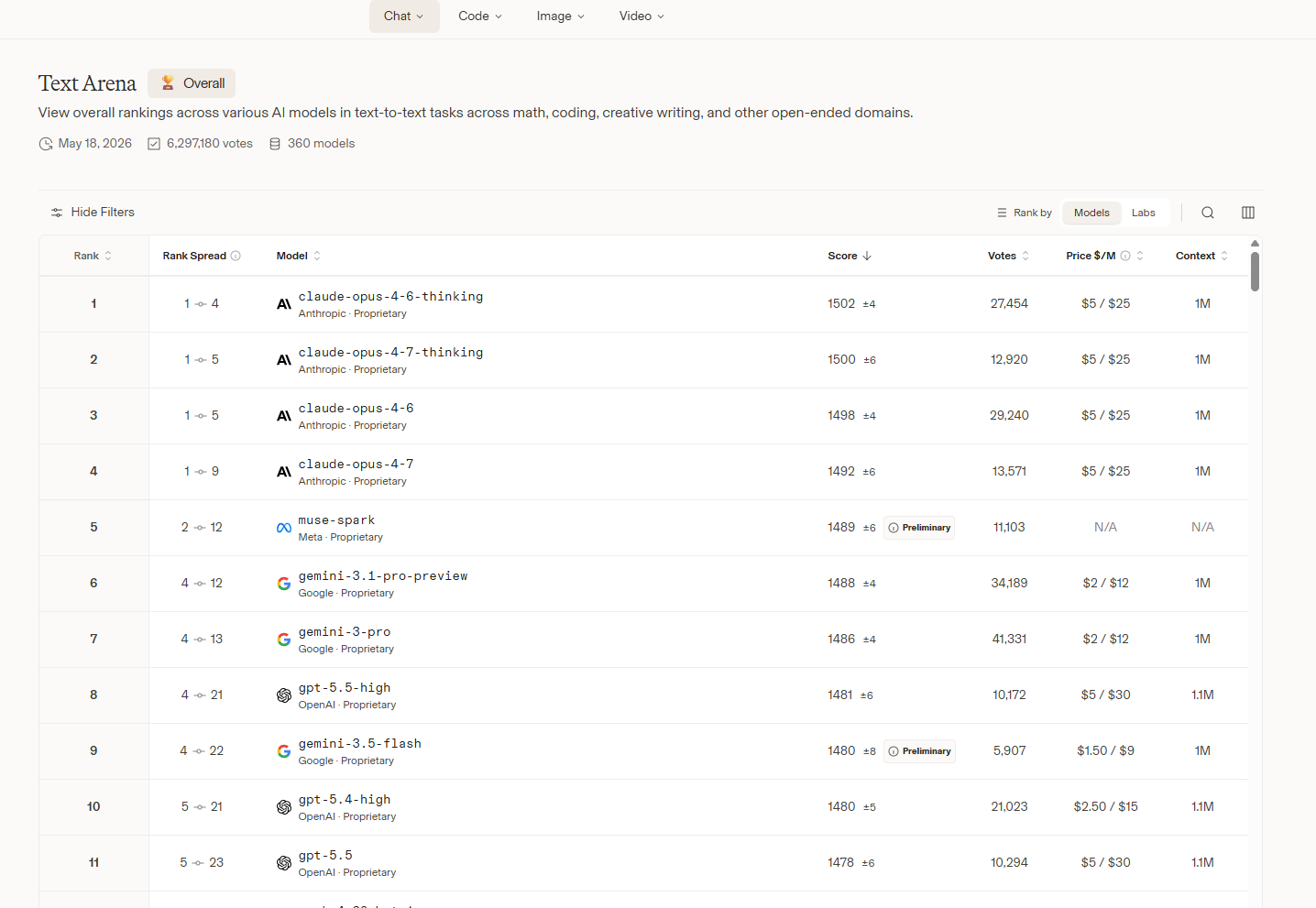The height and width of the screenshot is (908, 1316).
Task: Click the Anthropic logo in the claude-opus-4-6 row
Action: pos(284,416)
